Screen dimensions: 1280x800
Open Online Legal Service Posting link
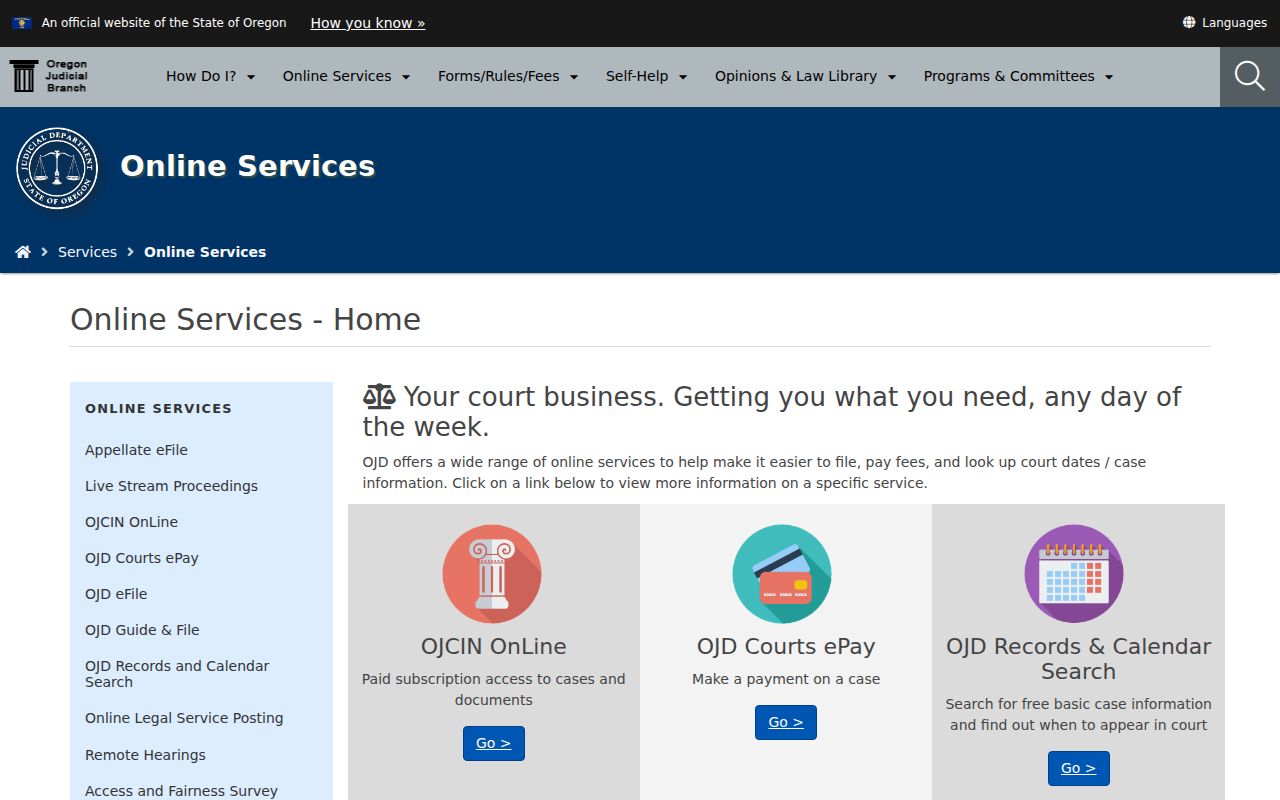tap(184, 718)
